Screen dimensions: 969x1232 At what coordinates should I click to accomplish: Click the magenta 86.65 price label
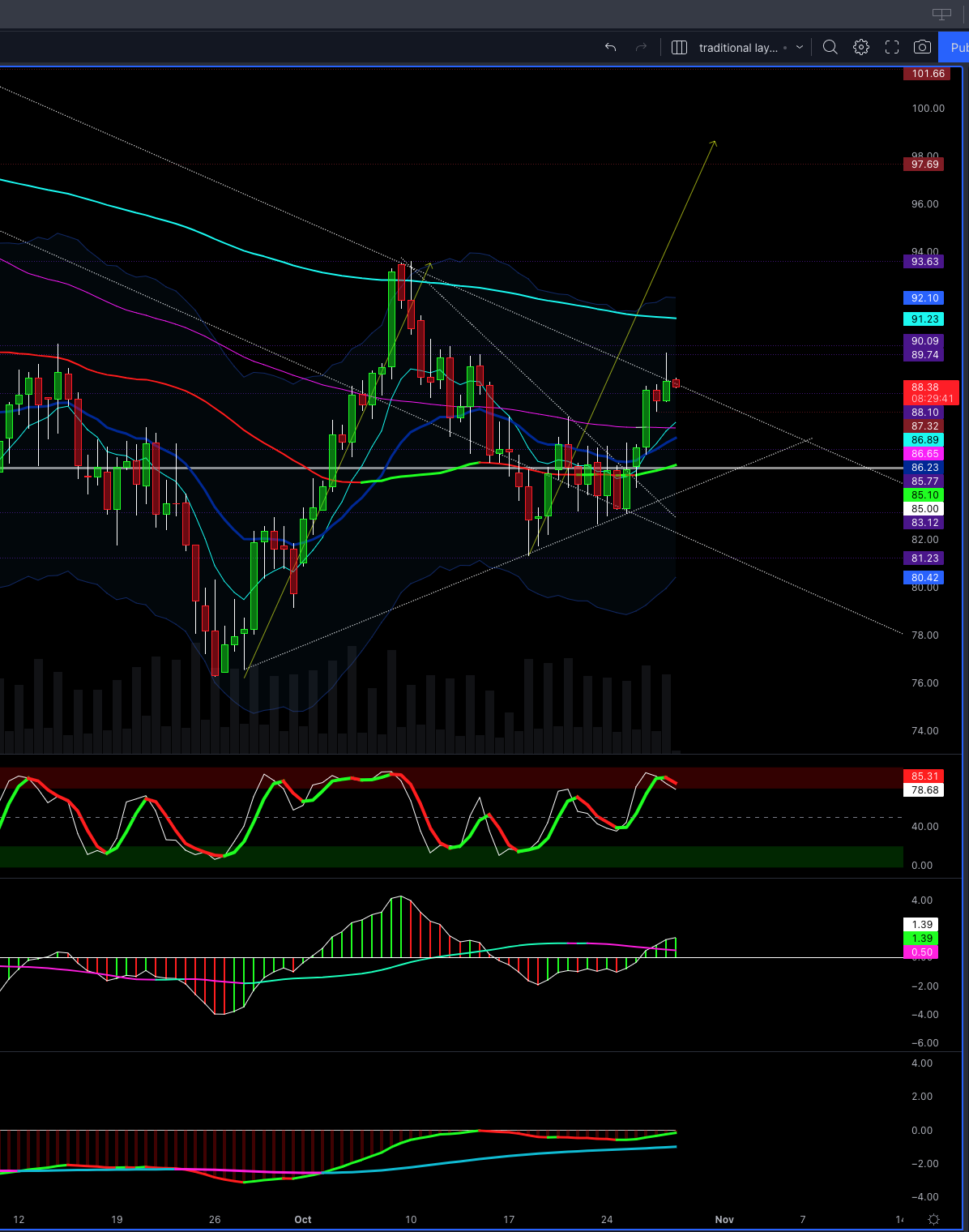tap(924, 454)
